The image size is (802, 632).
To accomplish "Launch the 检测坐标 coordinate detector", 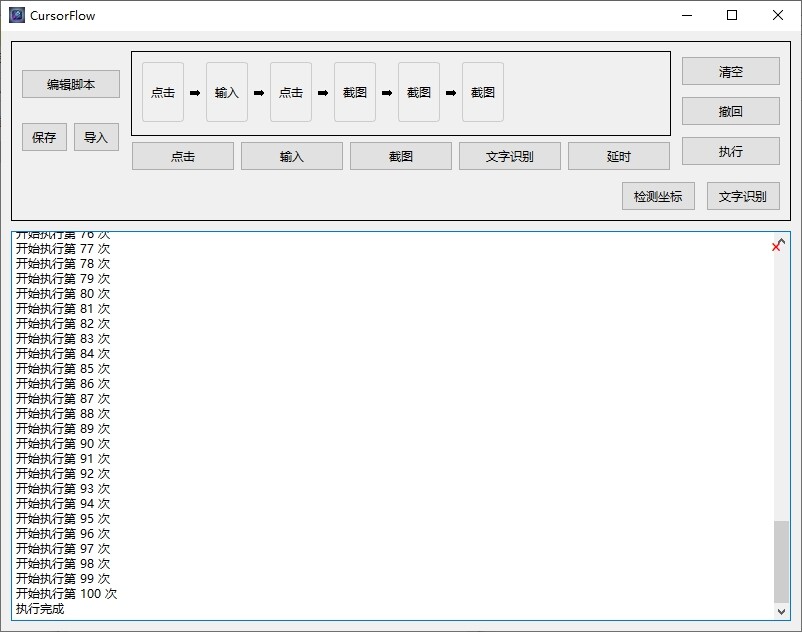I will click(x=658, y=196).
